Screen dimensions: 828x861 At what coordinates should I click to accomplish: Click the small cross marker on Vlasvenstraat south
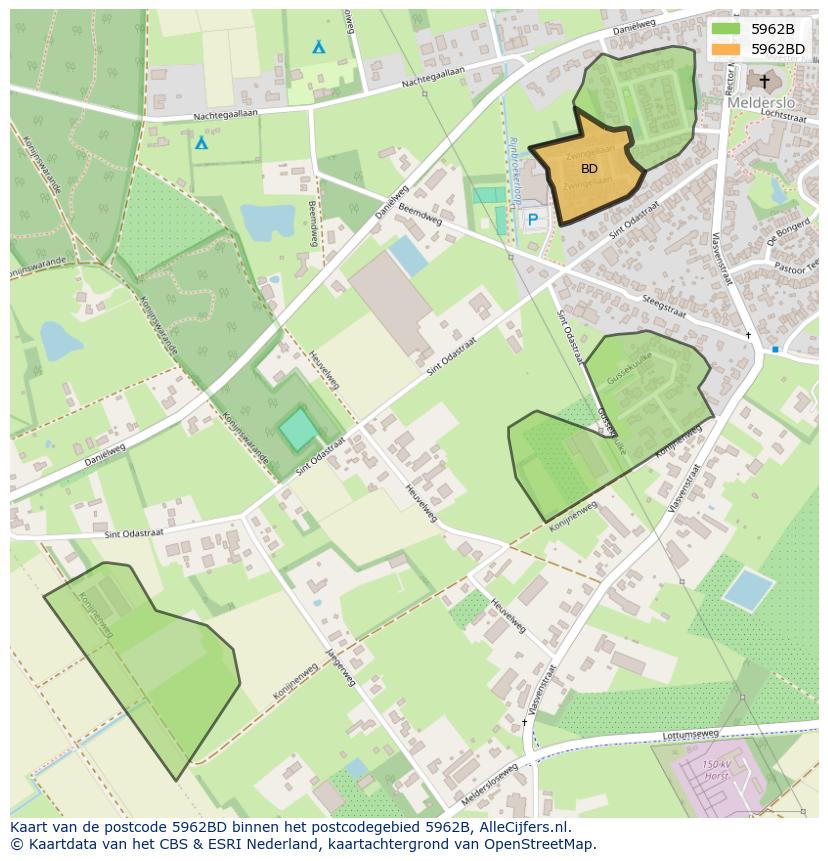(x=524, y=721)
